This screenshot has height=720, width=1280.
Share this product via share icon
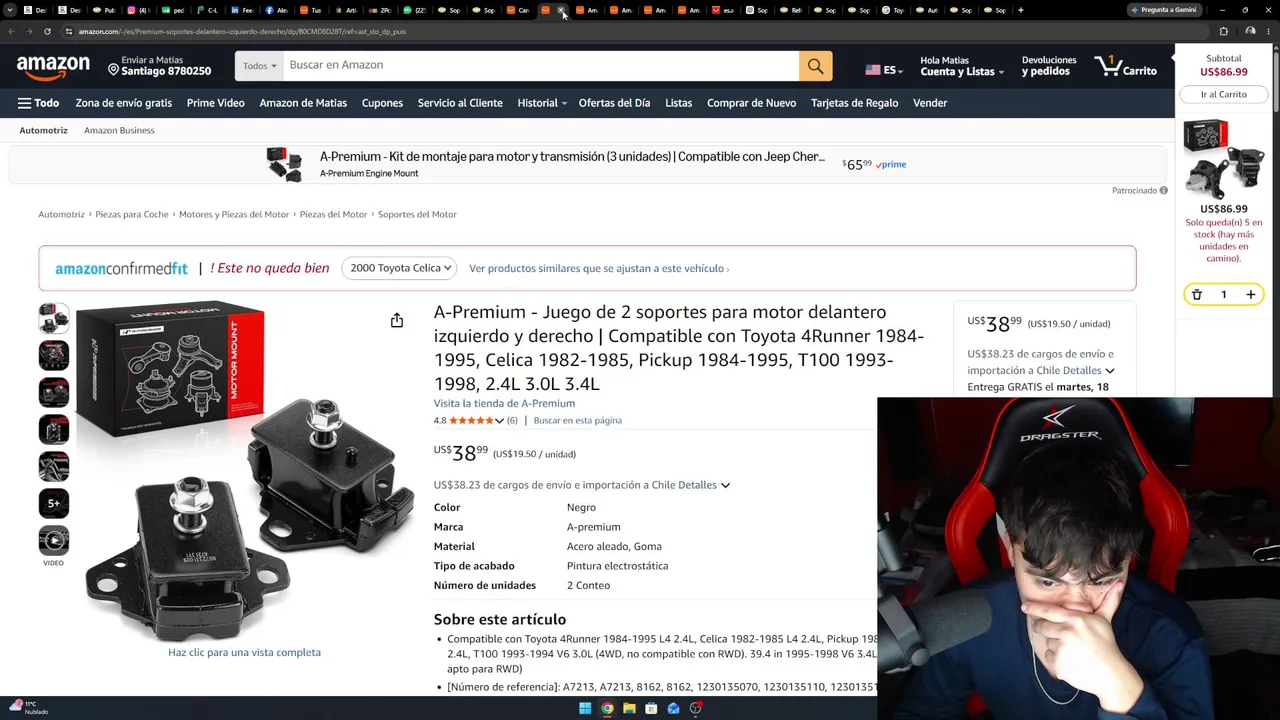coord(397,320)
